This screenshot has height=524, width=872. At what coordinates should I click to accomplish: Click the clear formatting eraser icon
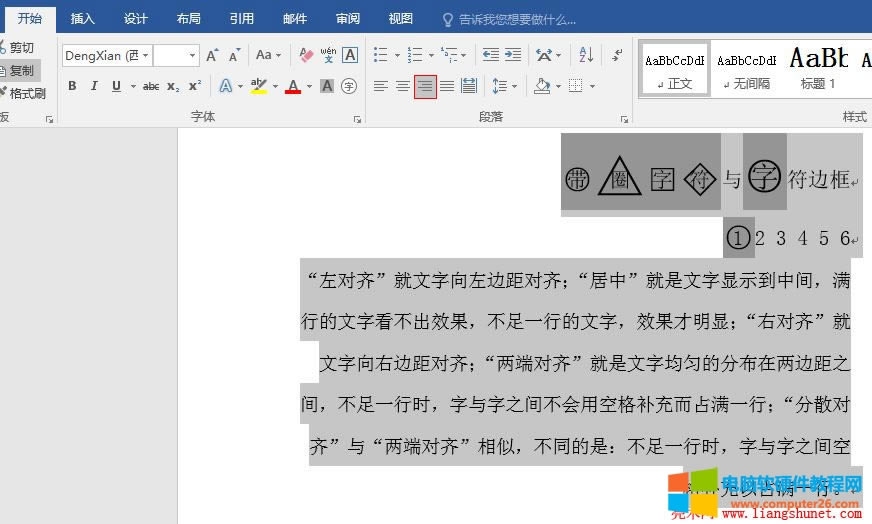(x=306, y=55)
